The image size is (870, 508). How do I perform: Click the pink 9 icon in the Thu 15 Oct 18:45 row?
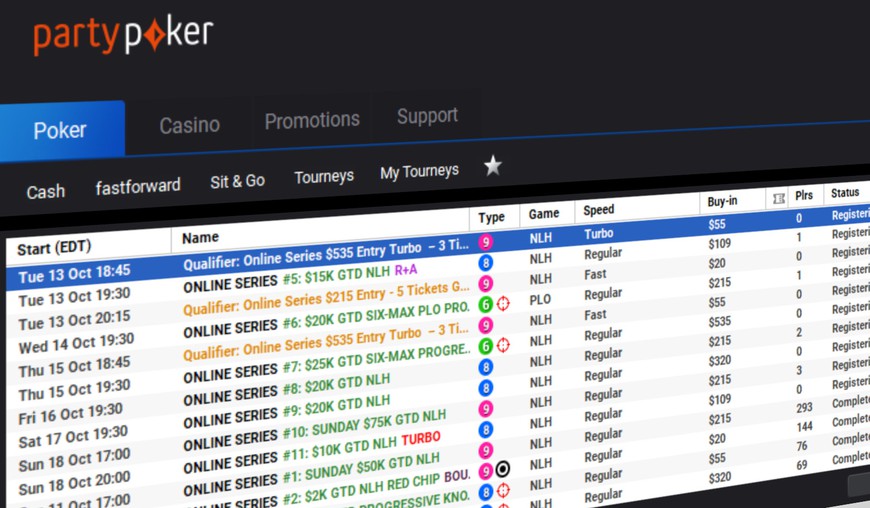point(485,325)
